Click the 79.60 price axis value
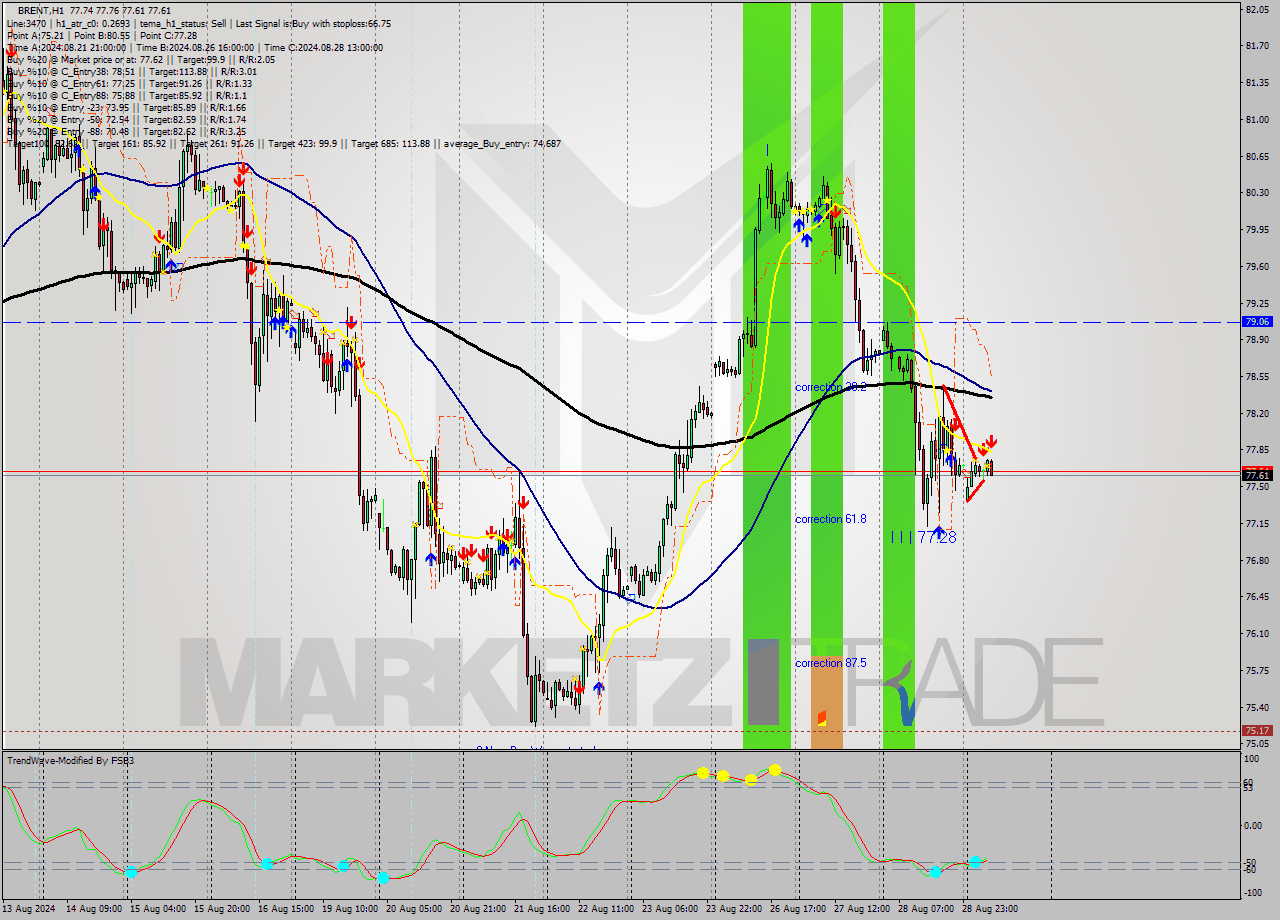 [1257, 266]
